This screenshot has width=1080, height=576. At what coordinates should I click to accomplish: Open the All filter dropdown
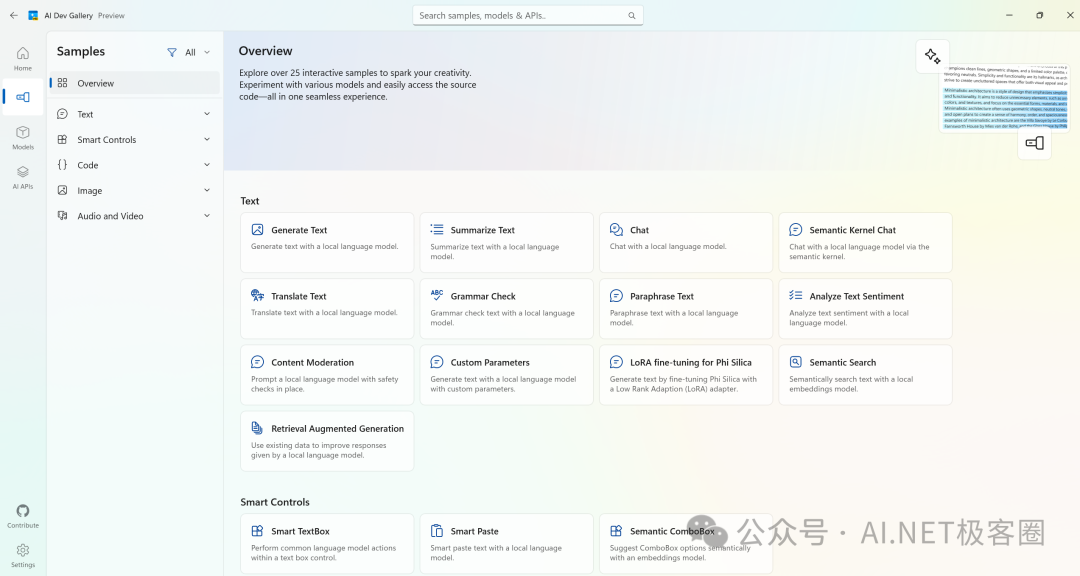coord(197,52)
